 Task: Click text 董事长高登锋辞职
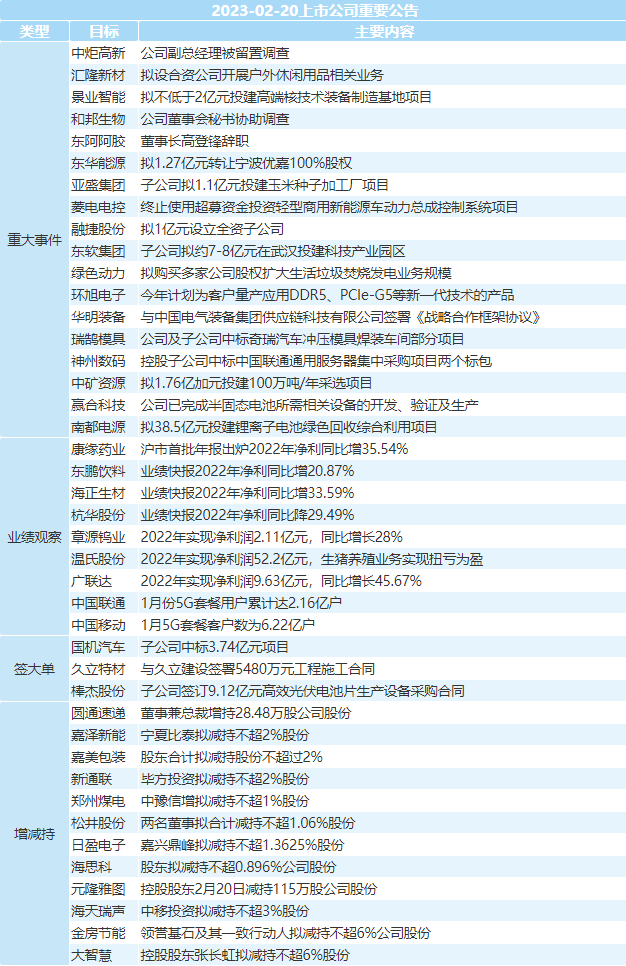coord(195,141)
